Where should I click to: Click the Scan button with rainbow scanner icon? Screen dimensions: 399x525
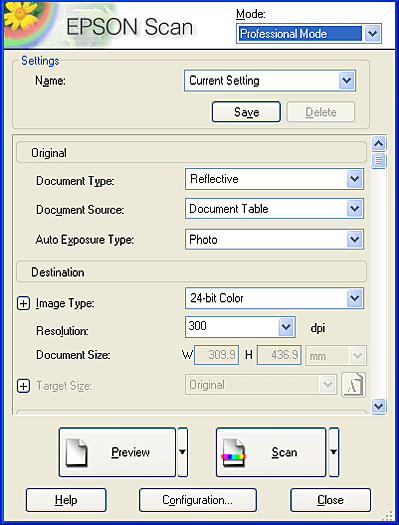pyautogui.click(x=271, y=452)
